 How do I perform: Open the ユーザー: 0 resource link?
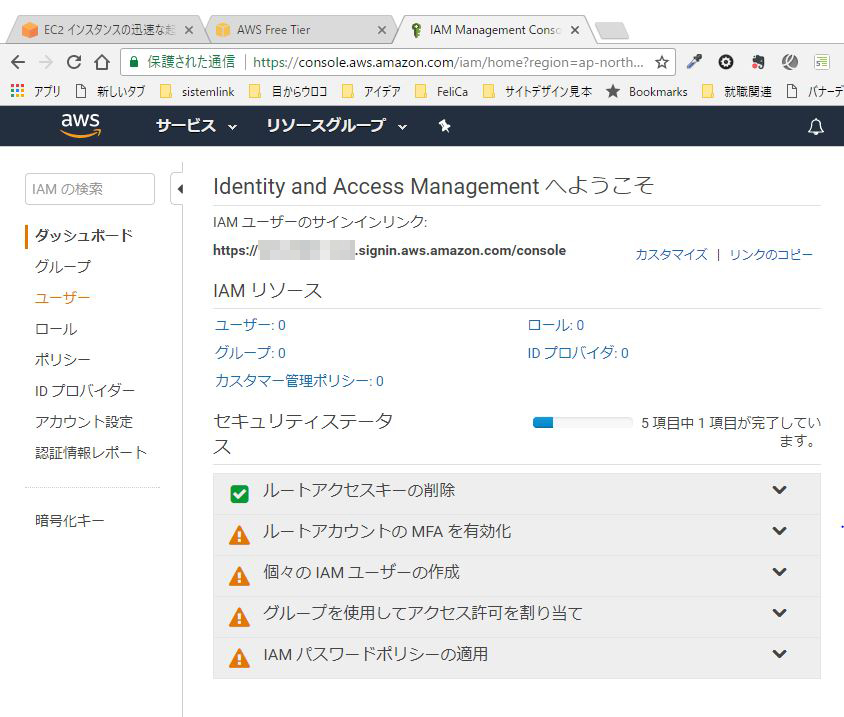(x=250, y=325)
